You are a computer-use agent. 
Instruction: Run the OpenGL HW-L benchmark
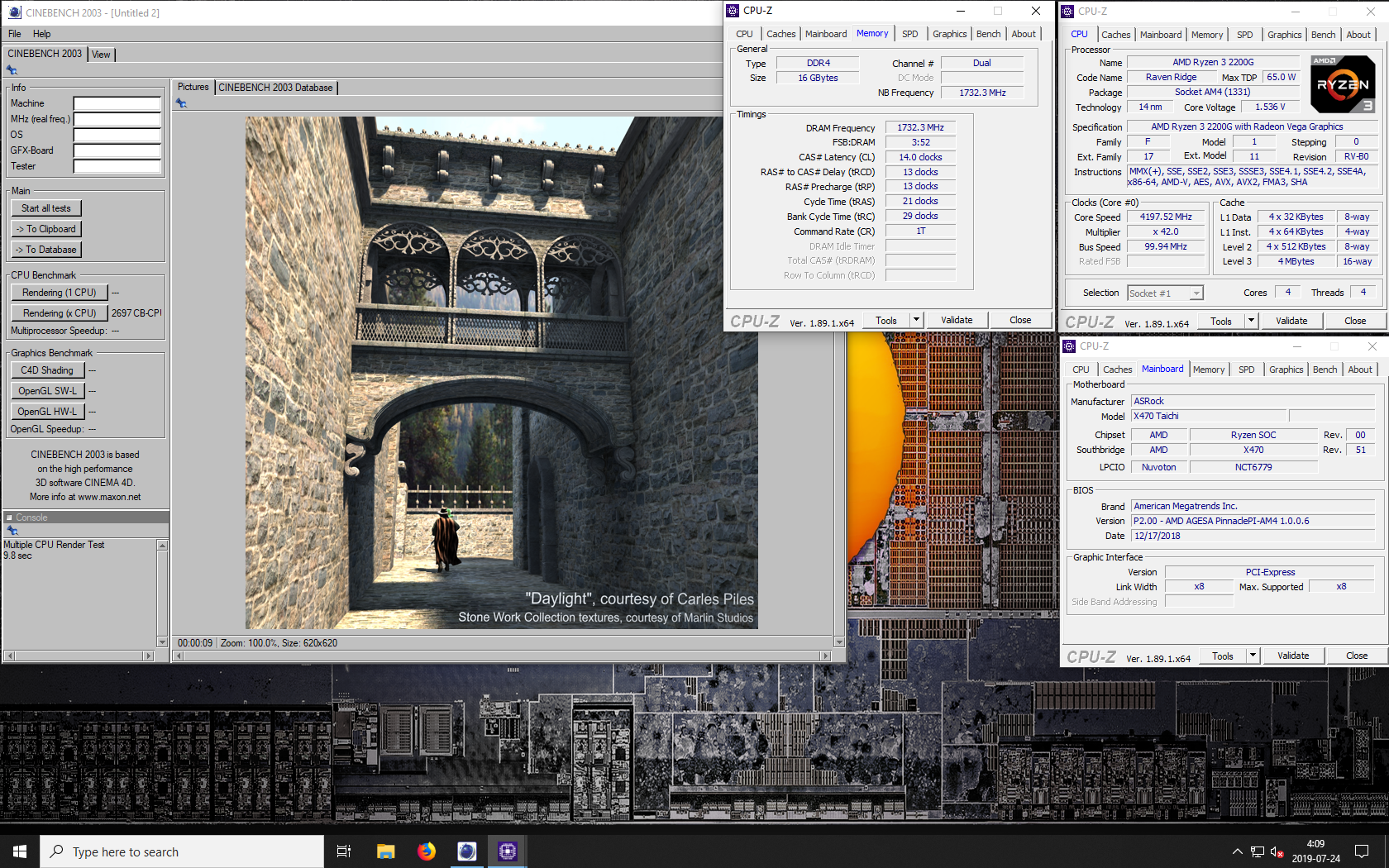47,412
